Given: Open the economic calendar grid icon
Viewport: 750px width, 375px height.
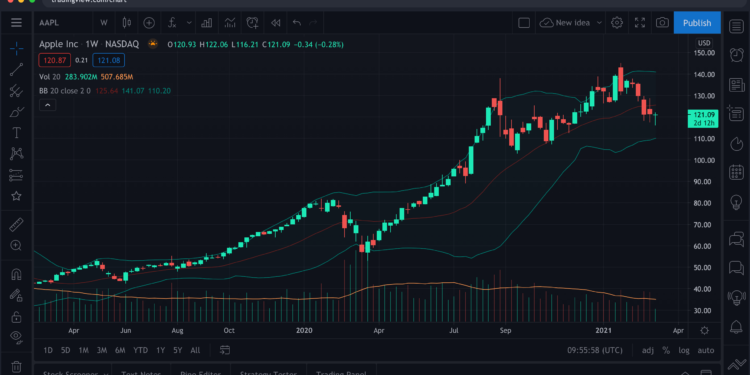Looking at the screenshot, I should pos(737,172).
